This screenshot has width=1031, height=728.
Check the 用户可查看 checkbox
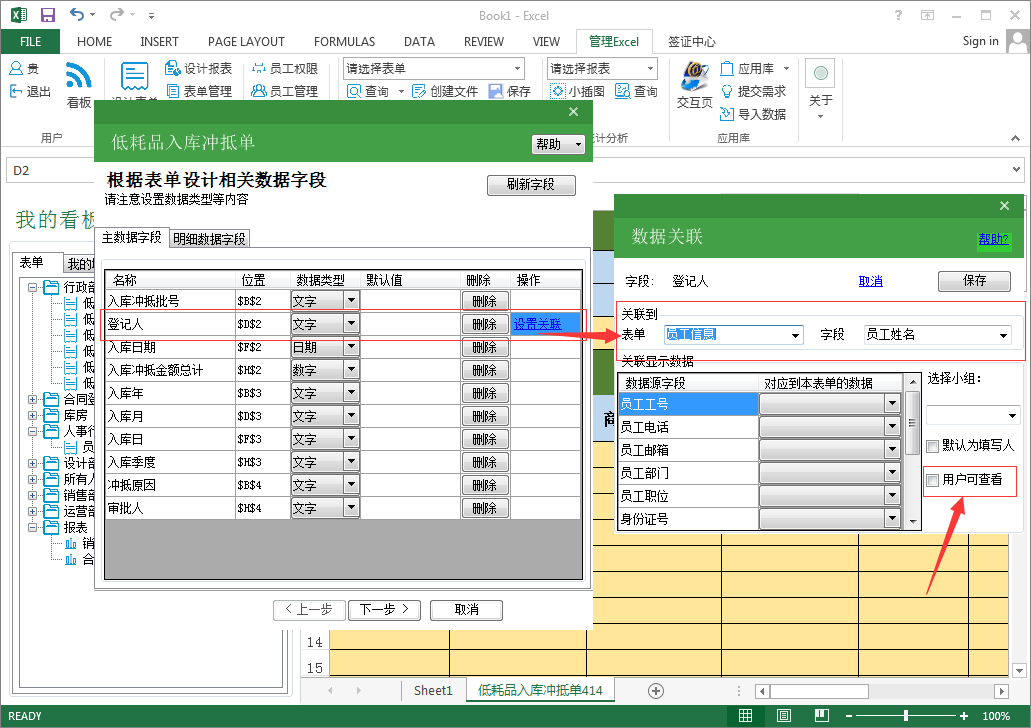point(932,480)
